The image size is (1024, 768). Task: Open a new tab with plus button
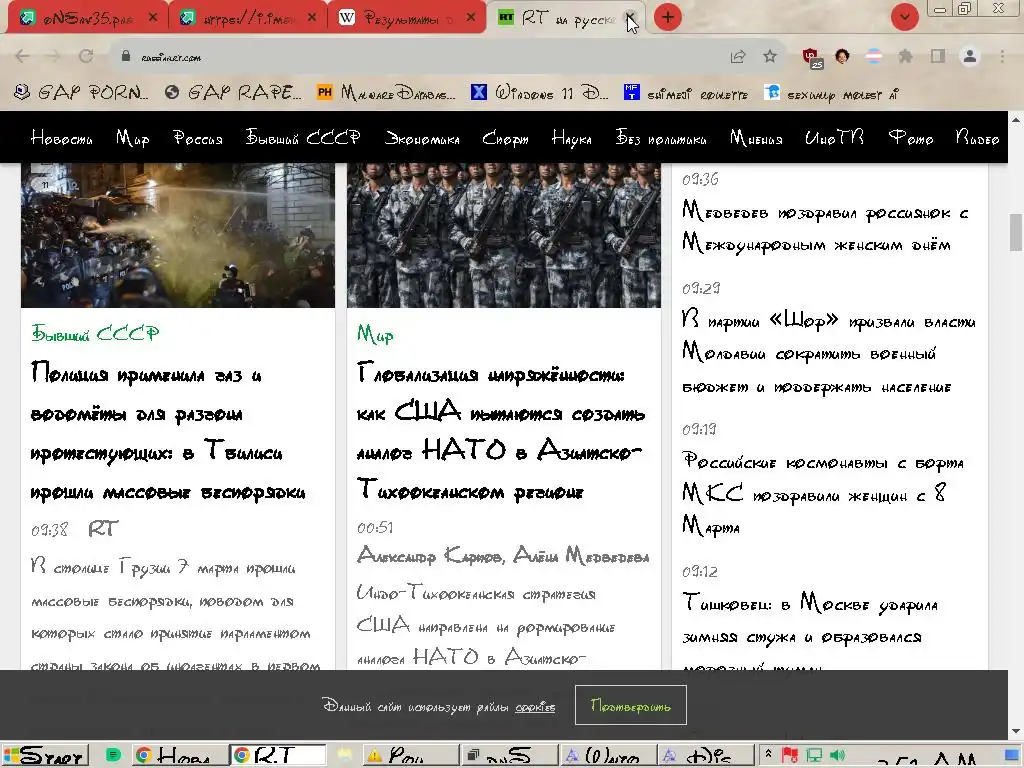pyautogui.click(x=667, y=18)
